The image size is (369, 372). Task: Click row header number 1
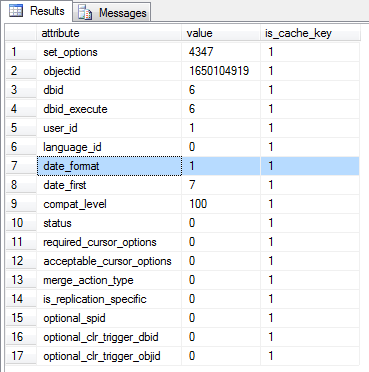(21, 52)
